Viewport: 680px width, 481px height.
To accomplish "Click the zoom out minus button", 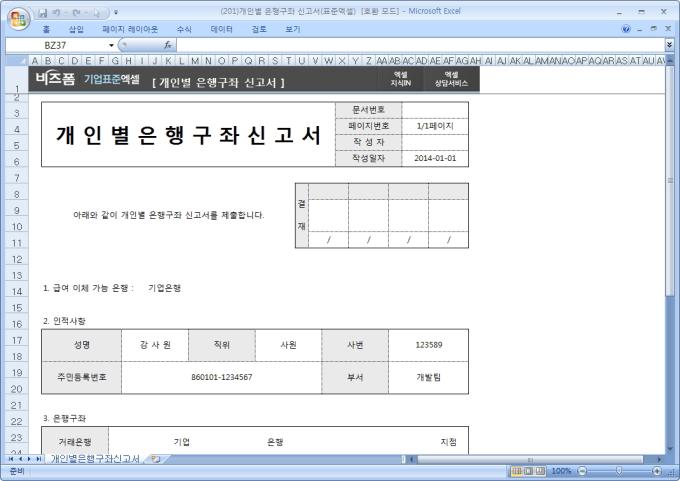I will click(x=582, y=471).
